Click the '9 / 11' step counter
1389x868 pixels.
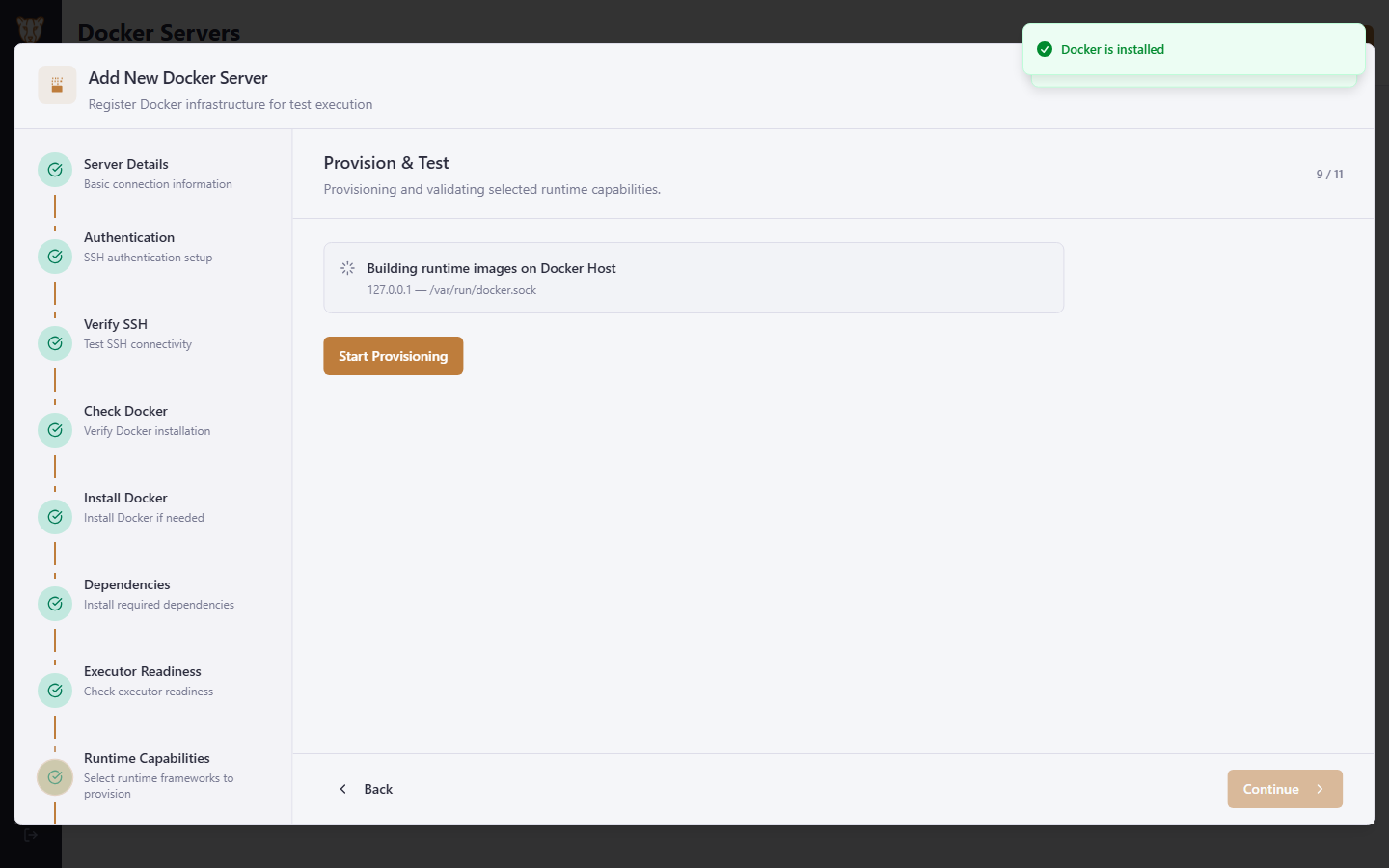[1330, 175]
